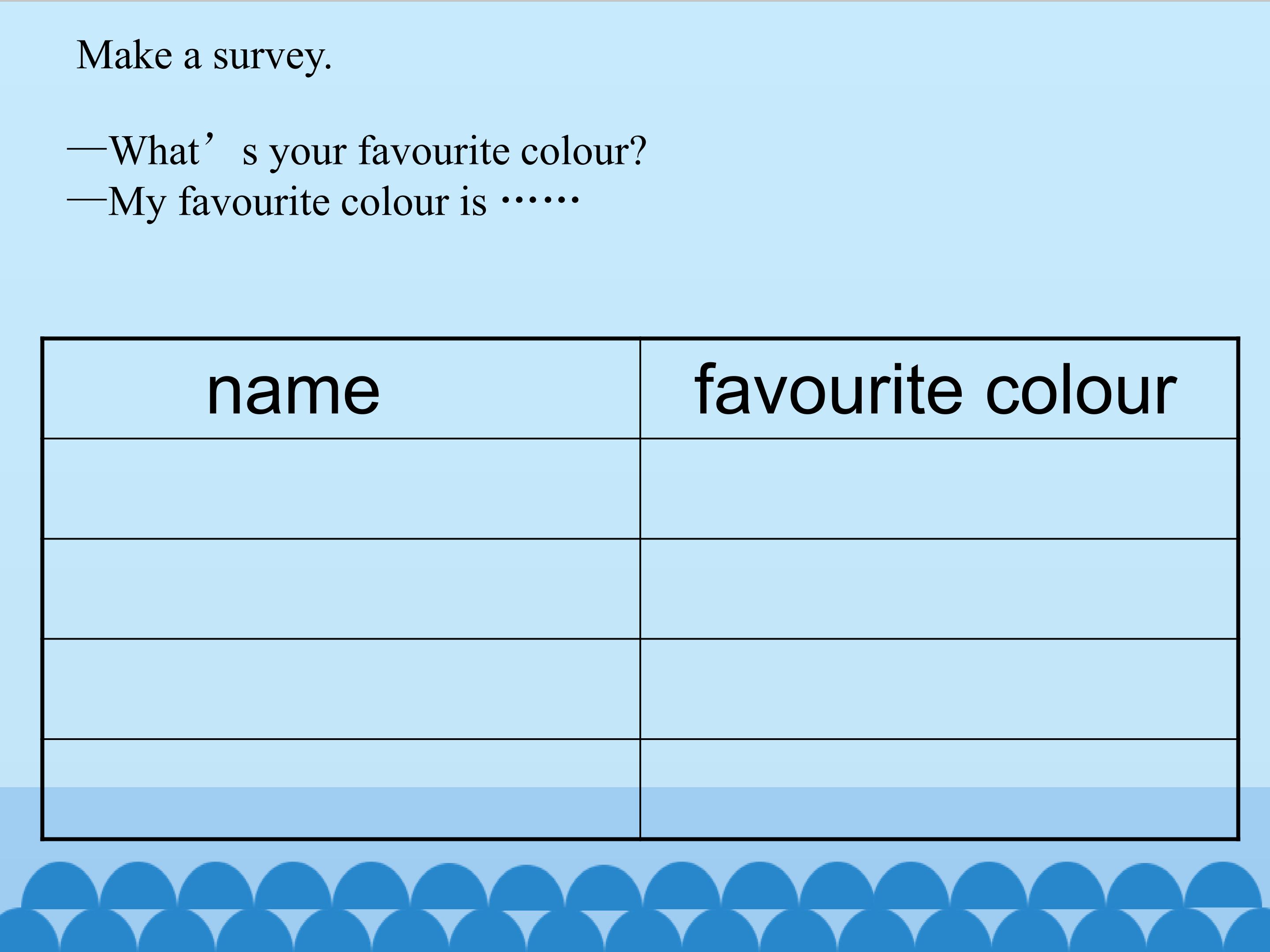Click the third empty row's name cell
Image resolution: width=1270 pixels, height=952 pixels.
[x=341, y=688]
